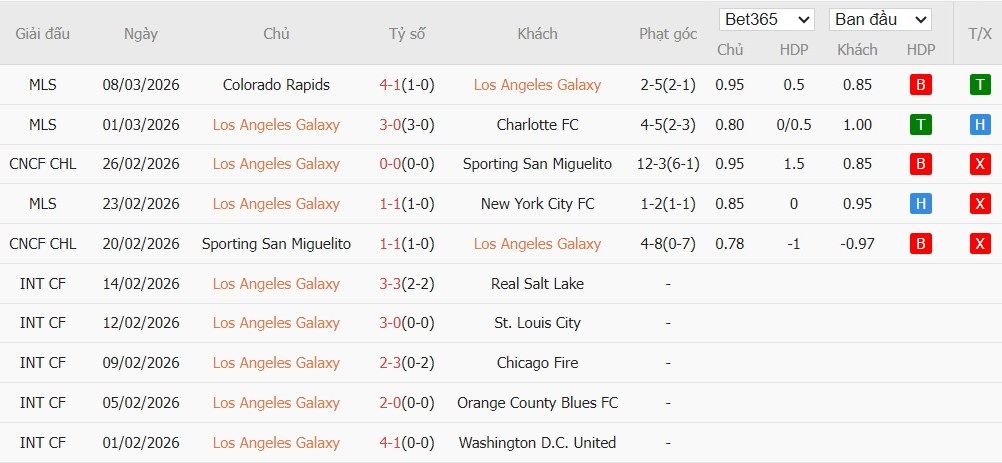Open the Ban đầu odds type dropdown
The image size is (1002, 463).
pyautogui.click(x=880, y=19)
